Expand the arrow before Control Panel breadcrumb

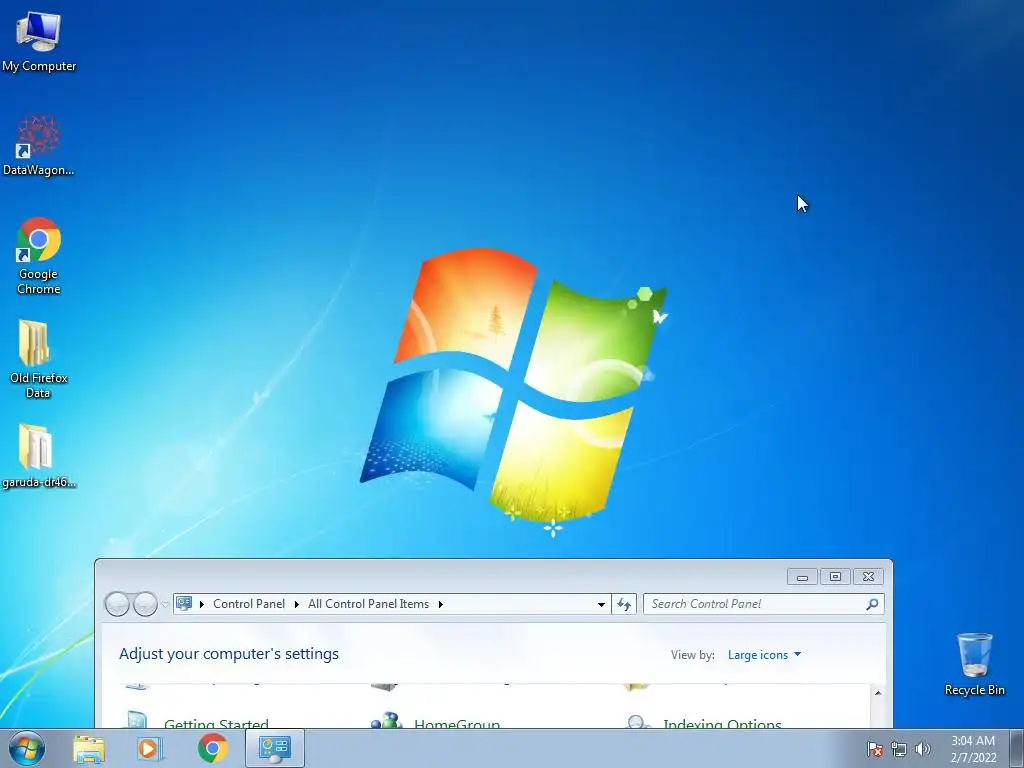point(202,604)
